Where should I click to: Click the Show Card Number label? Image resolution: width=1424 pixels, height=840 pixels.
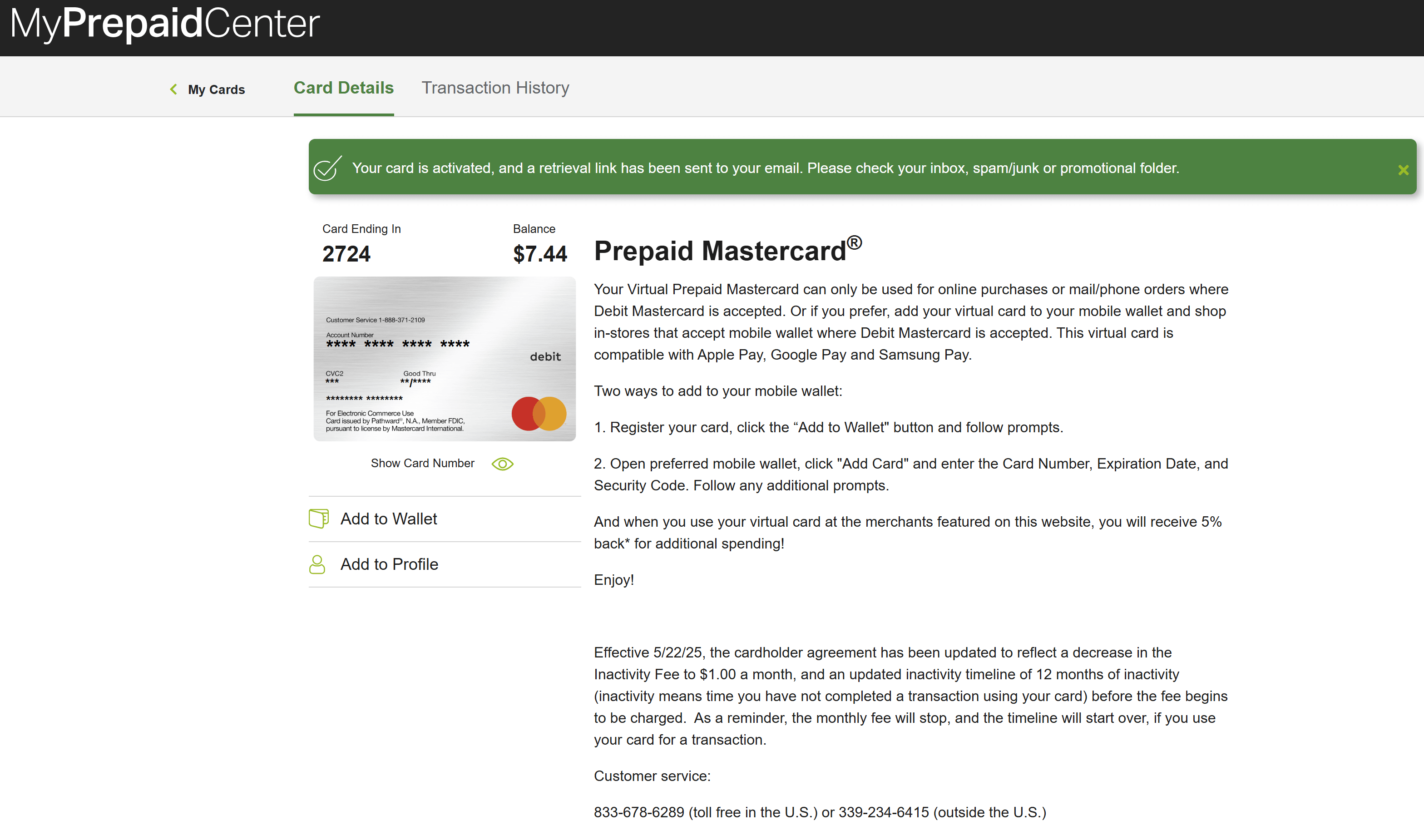tap(422, 464)
